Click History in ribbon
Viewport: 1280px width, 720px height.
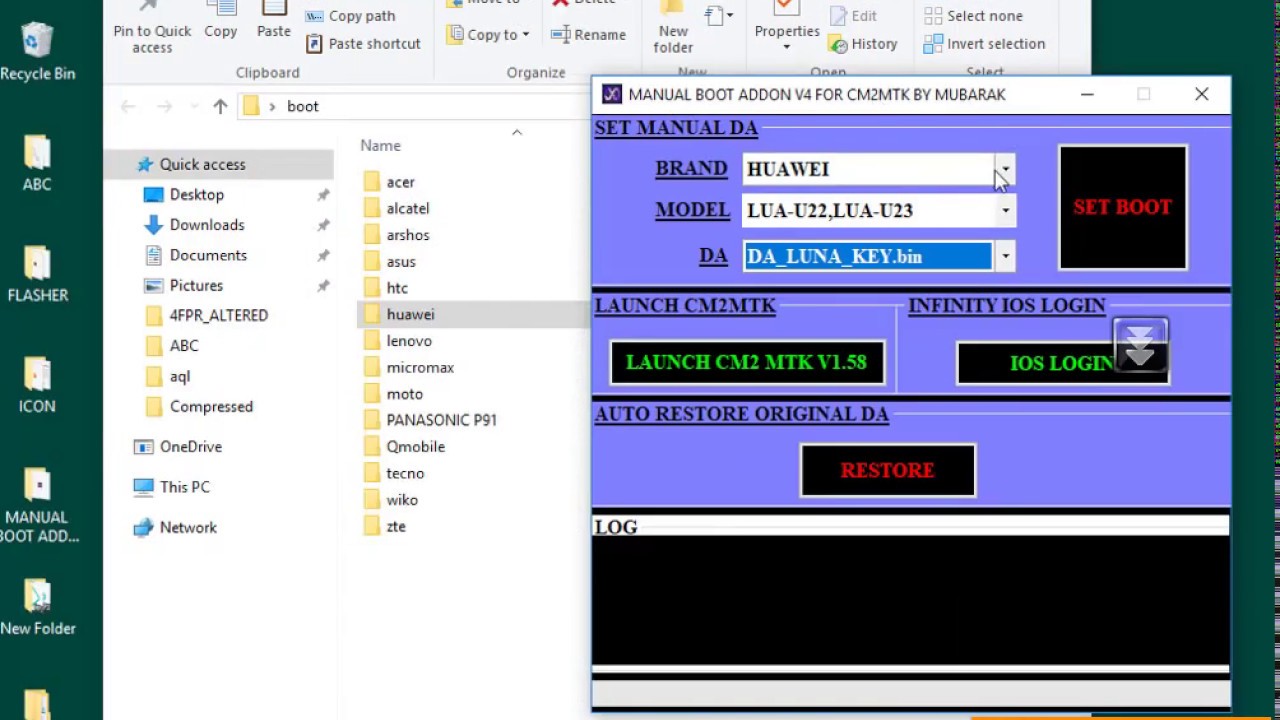864,44
